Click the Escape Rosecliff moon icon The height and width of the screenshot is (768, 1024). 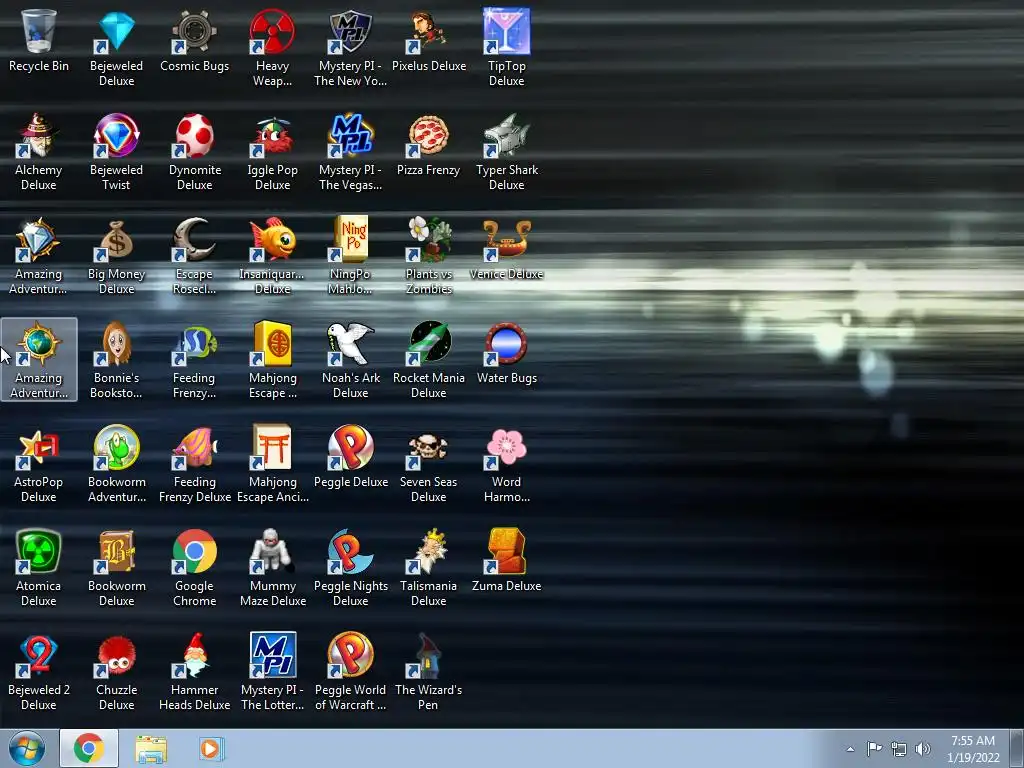click(x=194, y=239)
